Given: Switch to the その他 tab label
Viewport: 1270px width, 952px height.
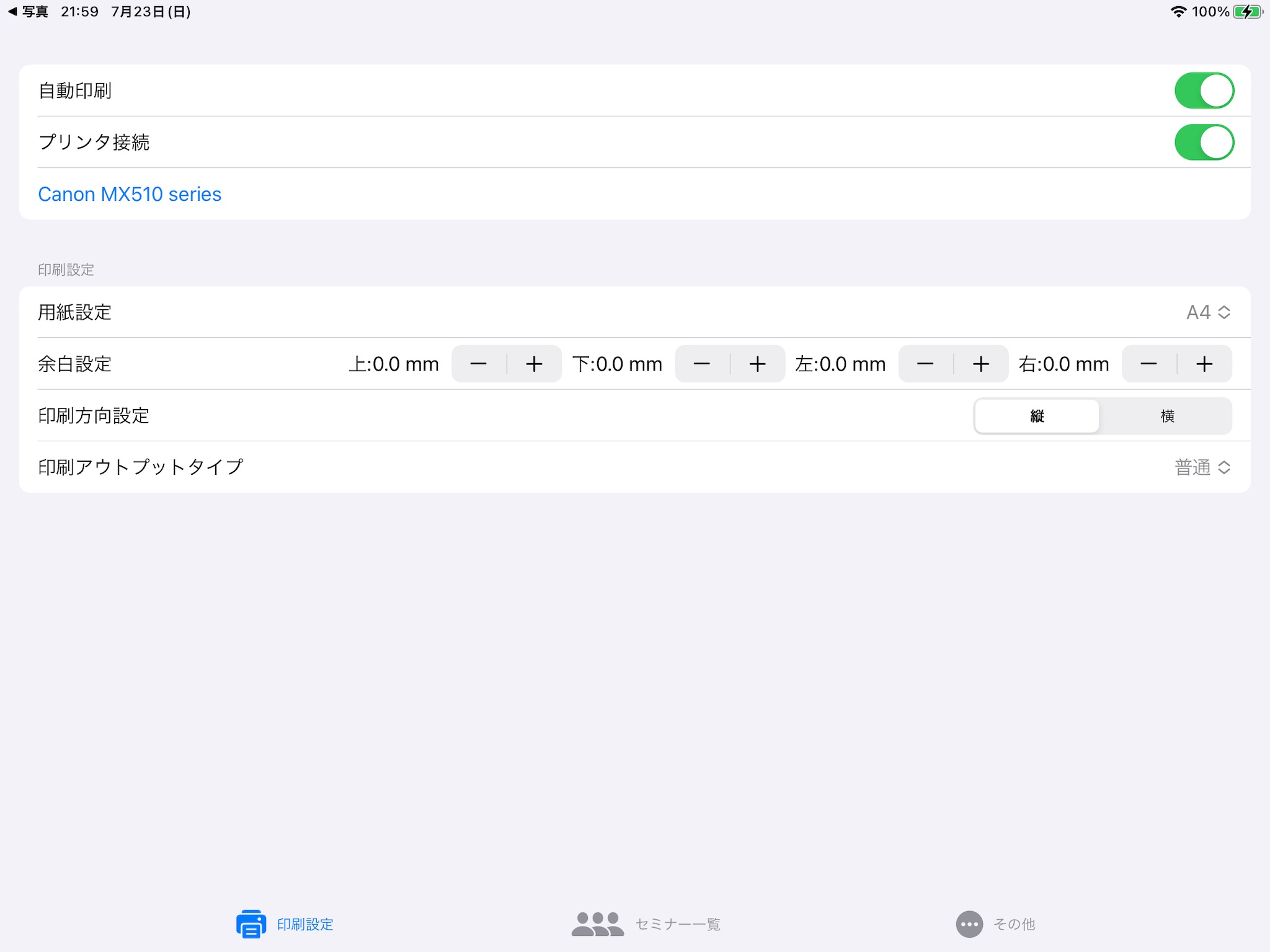Looking at the screenshot, I should point(1015,924).
